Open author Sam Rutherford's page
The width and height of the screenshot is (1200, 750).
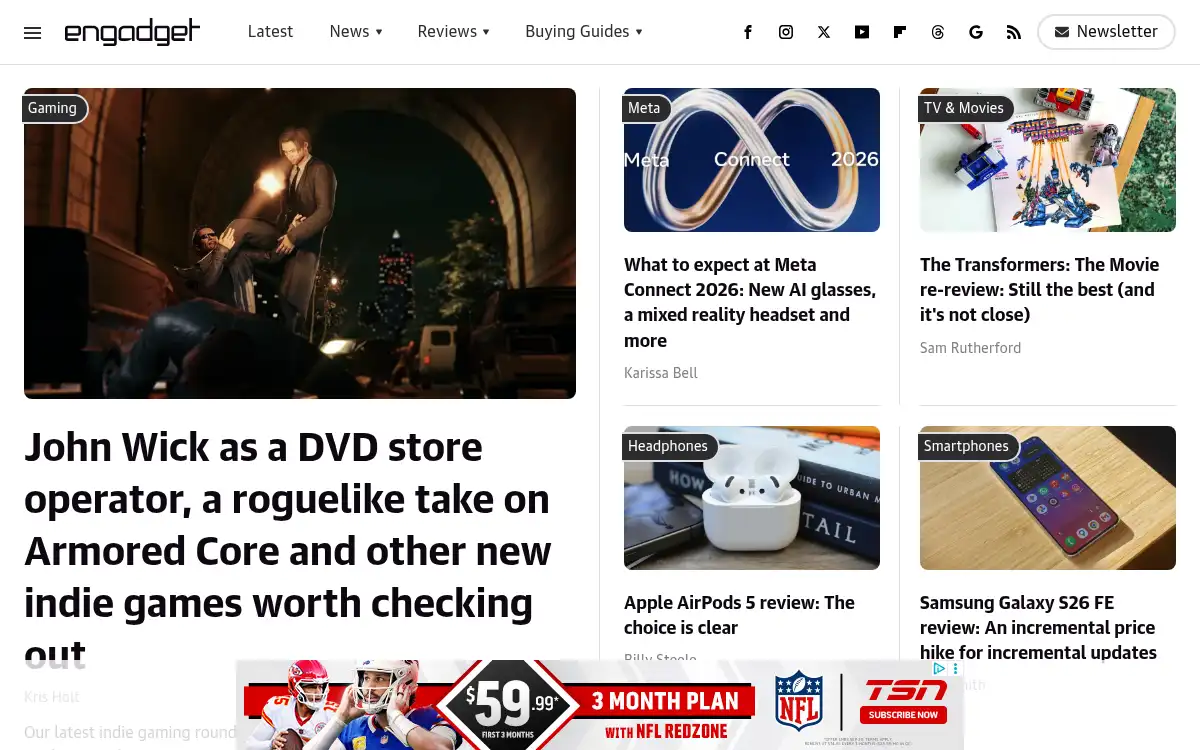tap(970, 348)
